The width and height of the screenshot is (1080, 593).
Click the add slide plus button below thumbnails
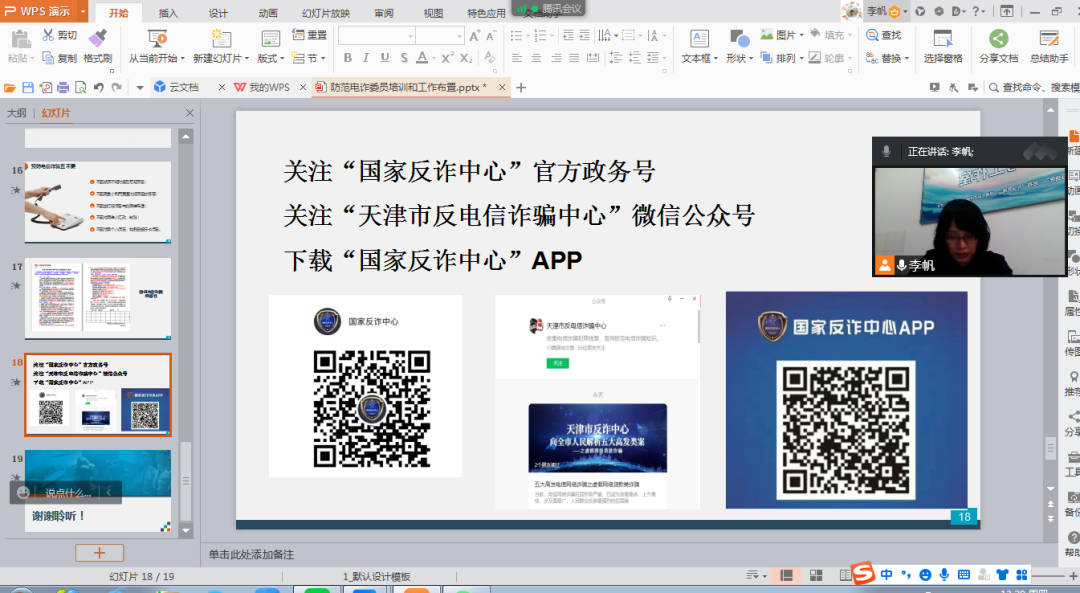coord(99,553)
